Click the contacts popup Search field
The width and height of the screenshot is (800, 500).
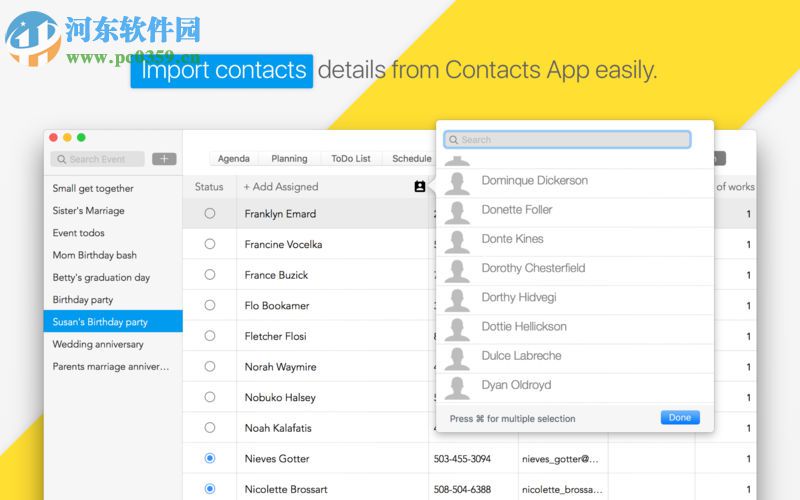coord(567,140)
